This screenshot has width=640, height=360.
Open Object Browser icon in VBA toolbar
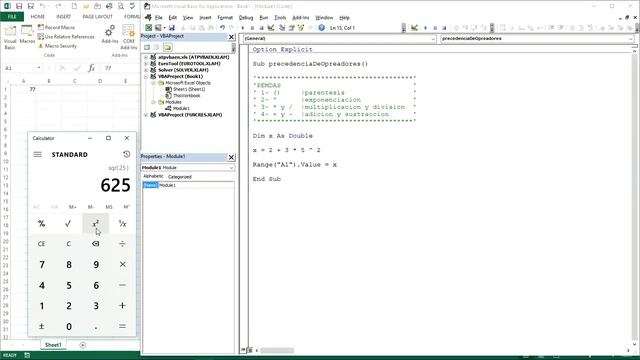pos(301,28)
